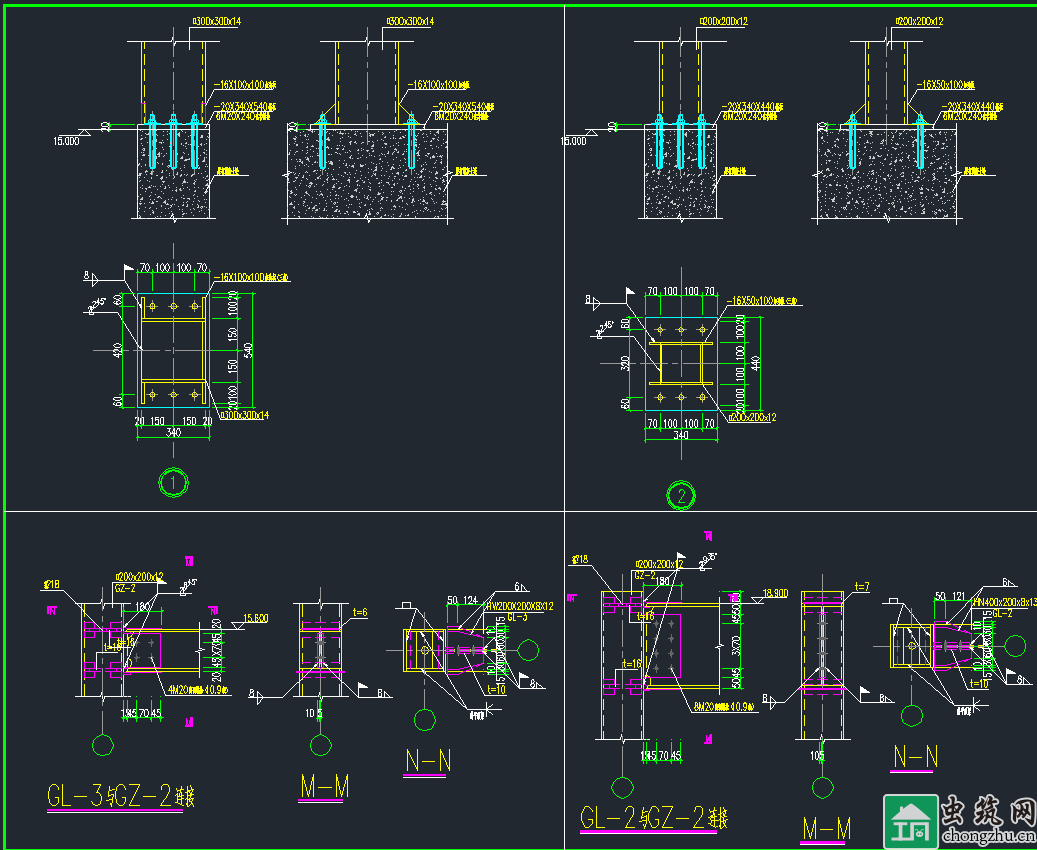Select the t=7 thickness annotation

point(862,587)
